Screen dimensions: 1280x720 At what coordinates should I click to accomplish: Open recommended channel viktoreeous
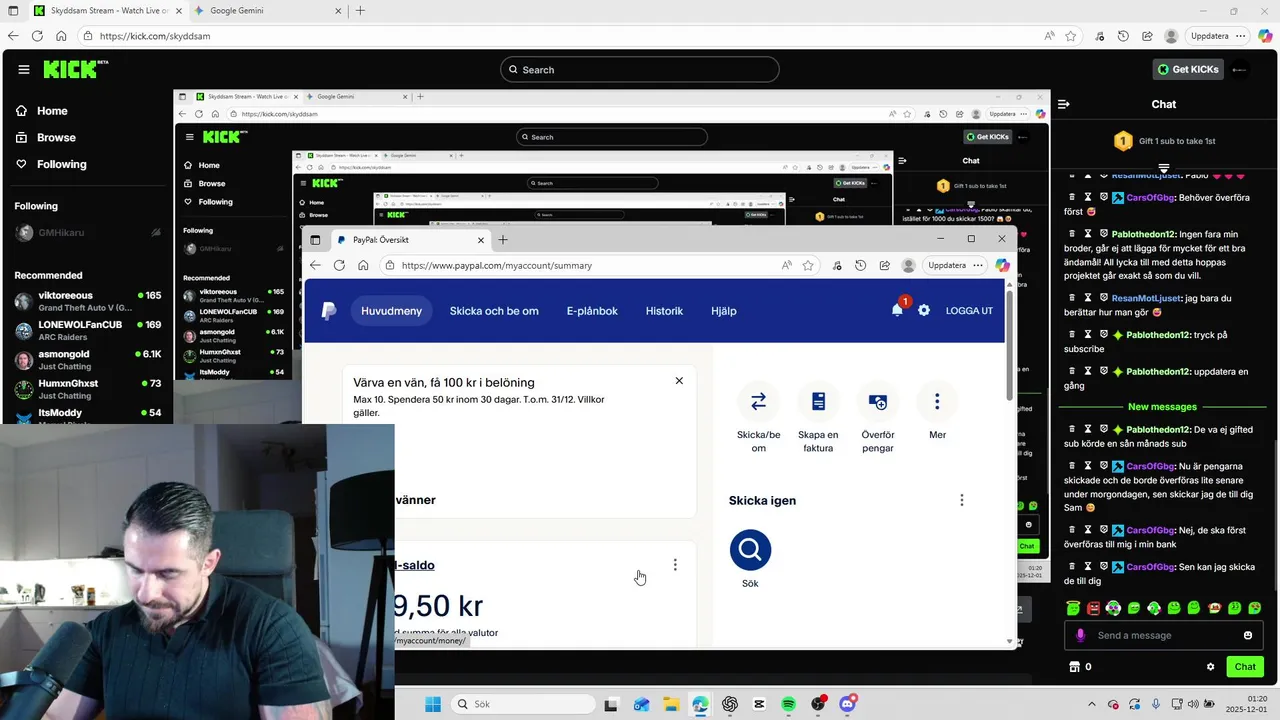point(88,301)
